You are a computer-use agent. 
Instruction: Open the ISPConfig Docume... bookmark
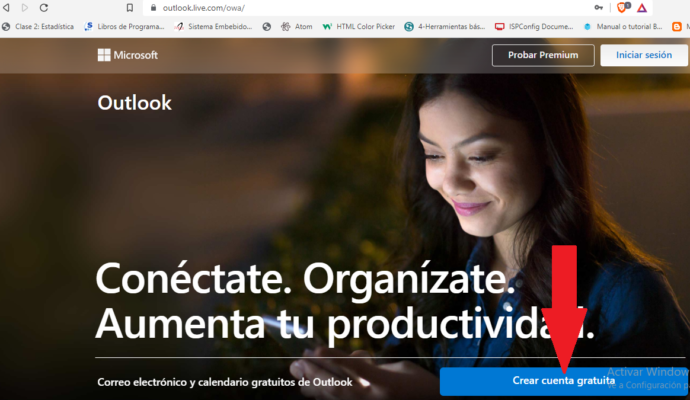click(x=536, y=27)
